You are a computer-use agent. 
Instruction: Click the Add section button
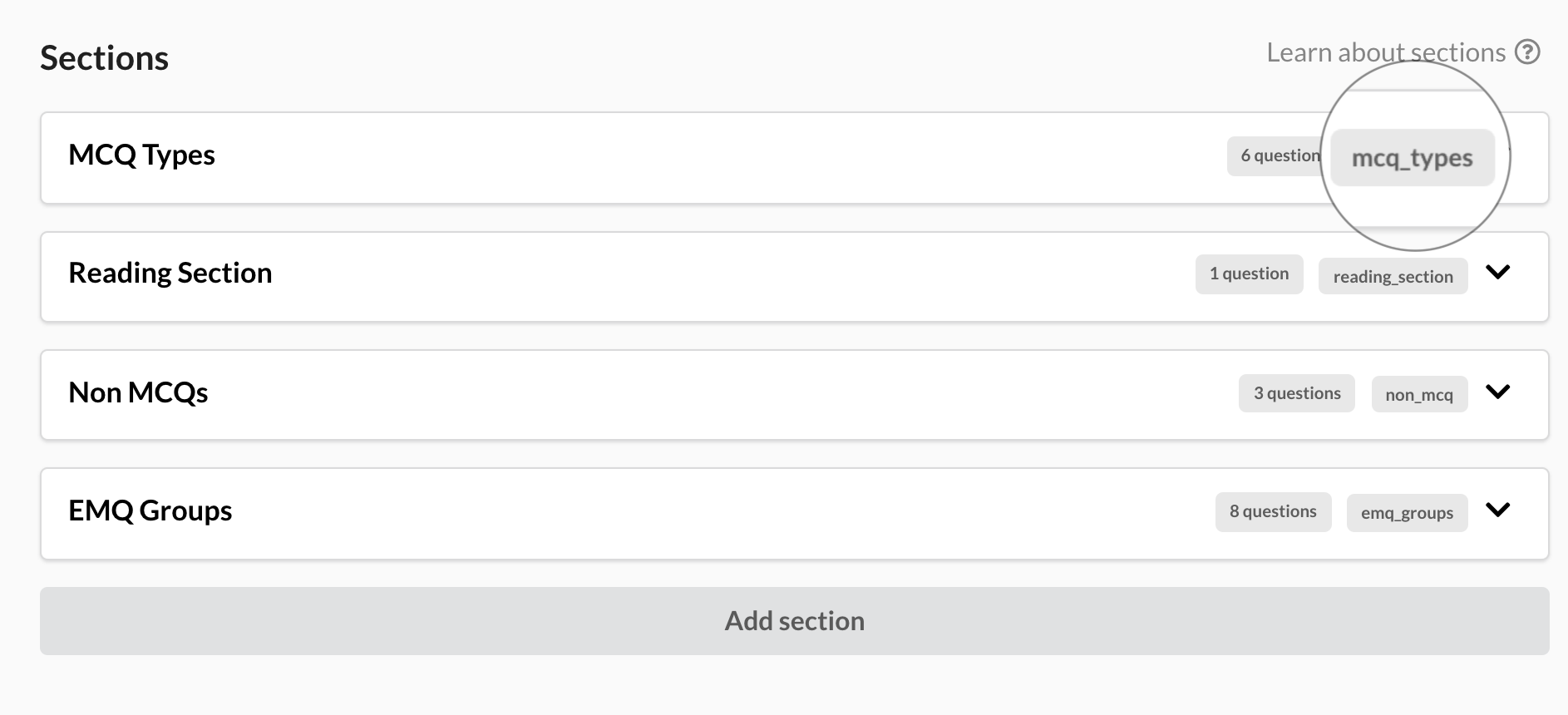[x=795, y=621]
